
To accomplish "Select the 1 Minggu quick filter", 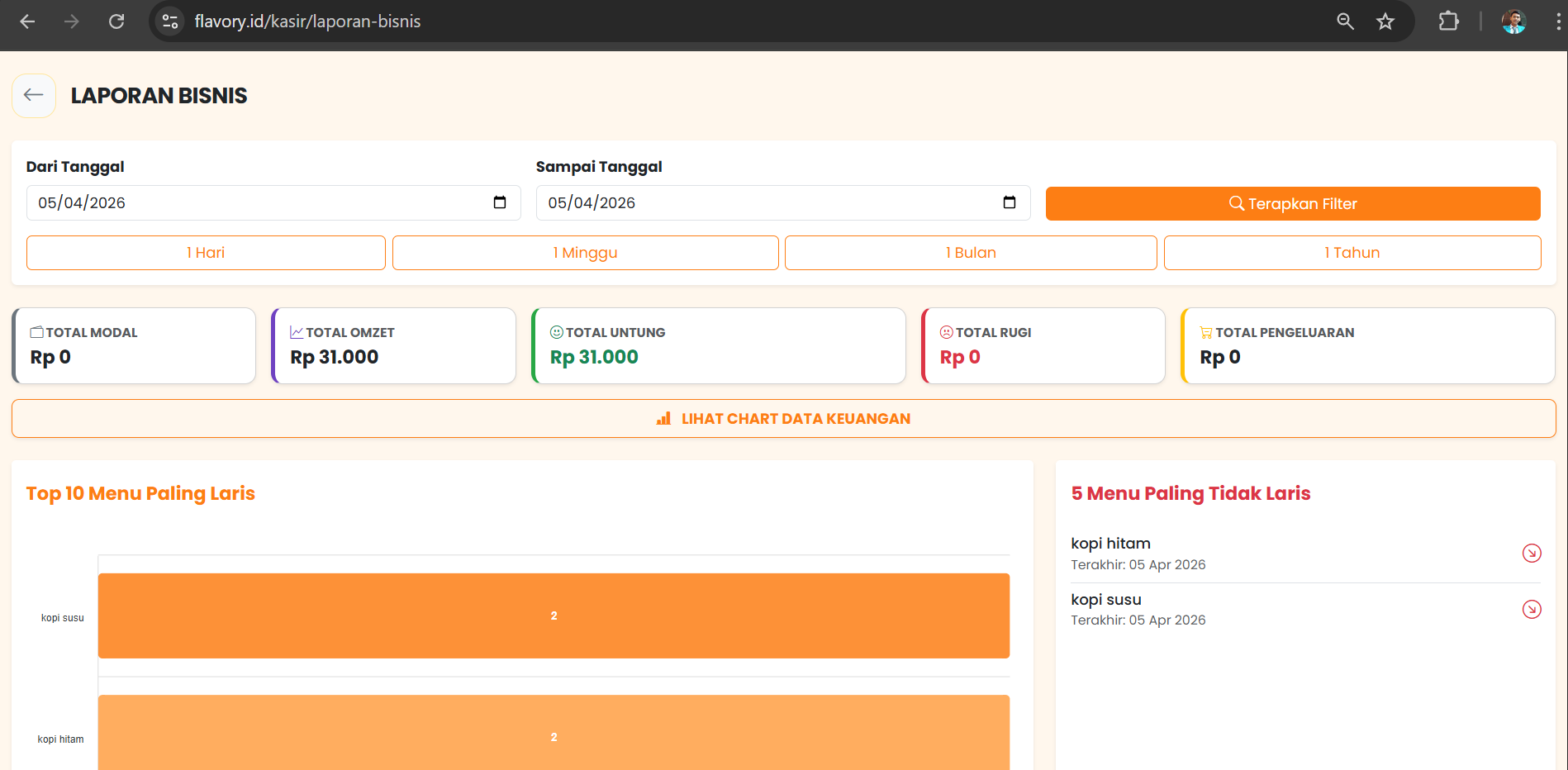I will coord(585,253).
